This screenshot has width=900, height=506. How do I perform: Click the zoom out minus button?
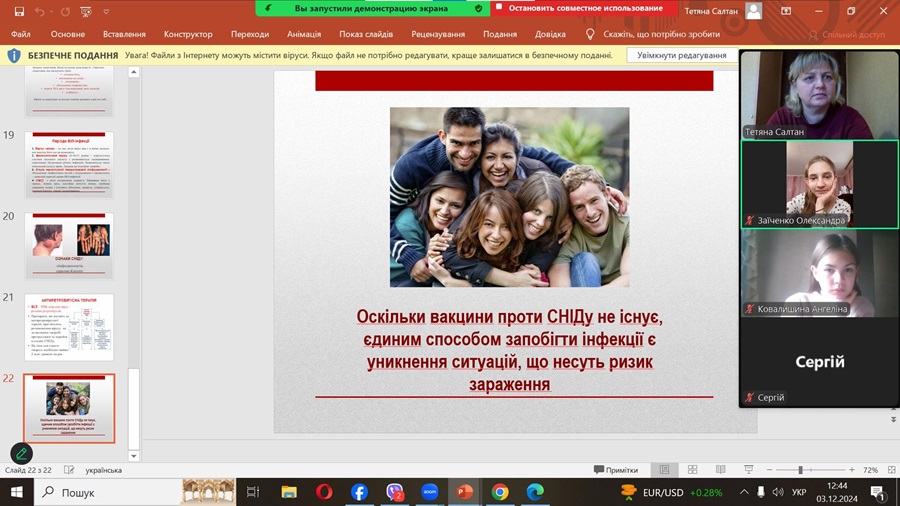tap(770, 470)
